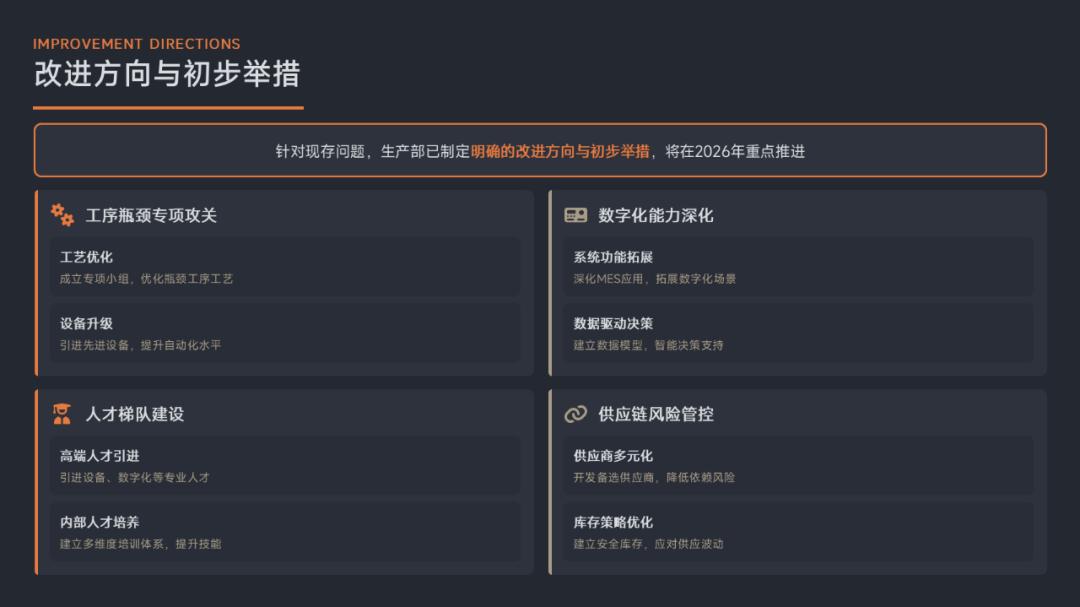The width and height of the screenshot is (1080, 607).
Task: Click the 人才梯队建设 section heading
Action: click(135, 414)
